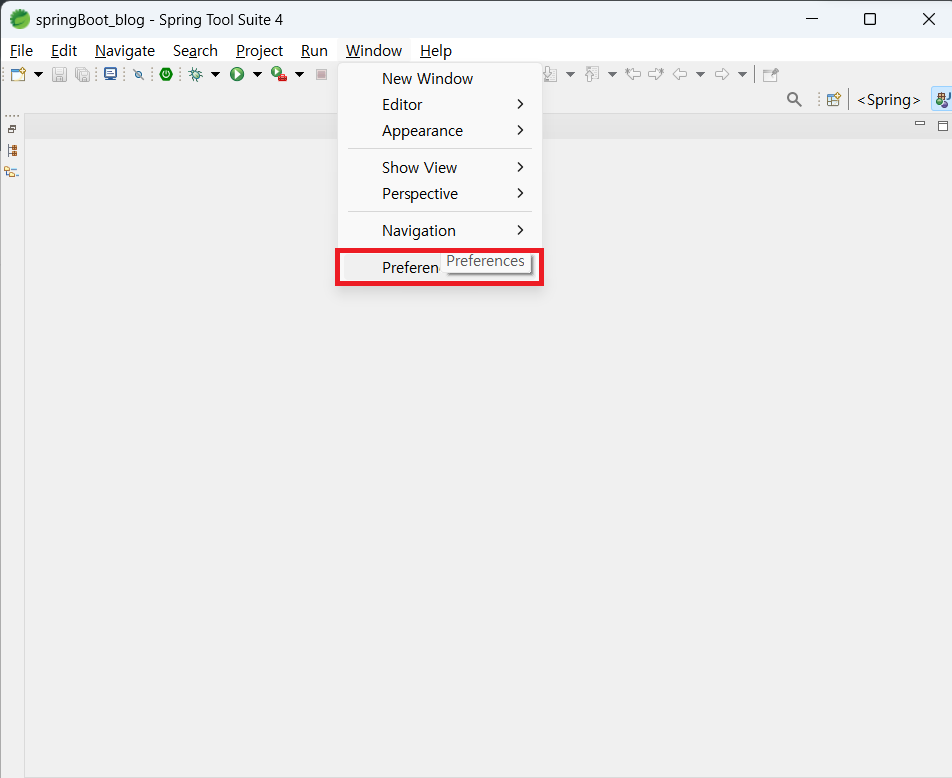Select the Java perspective icon

coord(942,100)
